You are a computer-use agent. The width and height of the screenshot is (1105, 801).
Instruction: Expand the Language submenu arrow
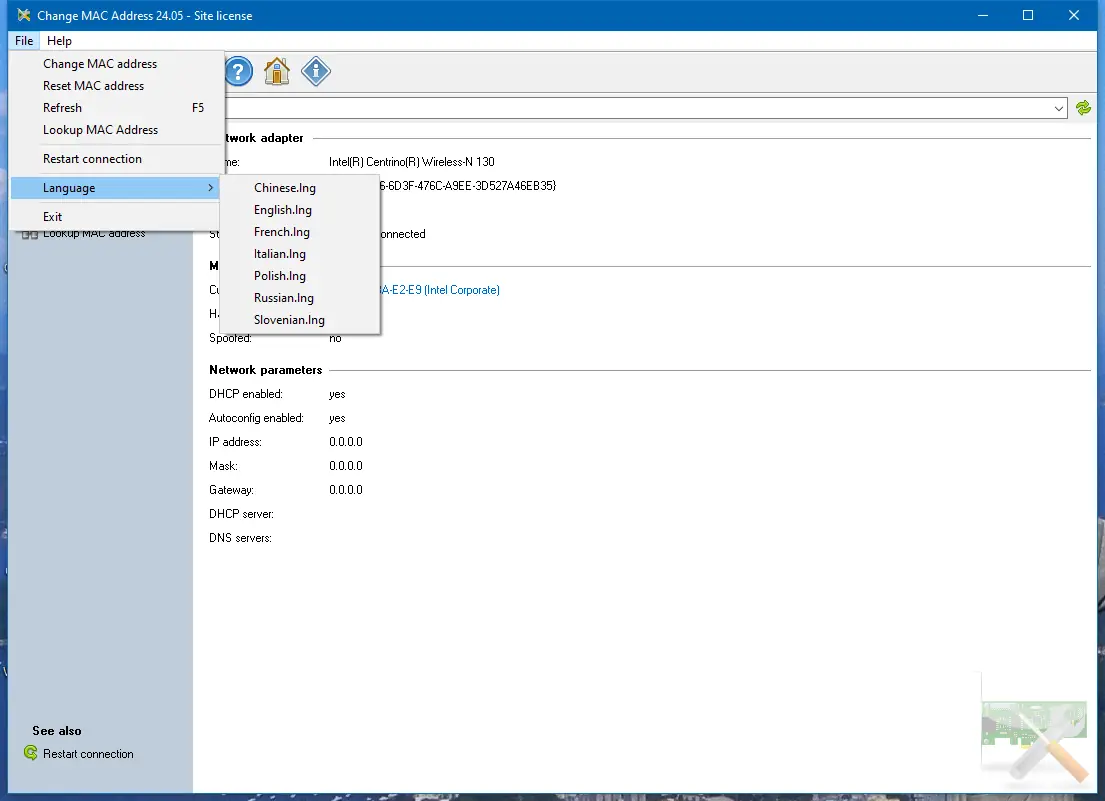tap(210, 187)
